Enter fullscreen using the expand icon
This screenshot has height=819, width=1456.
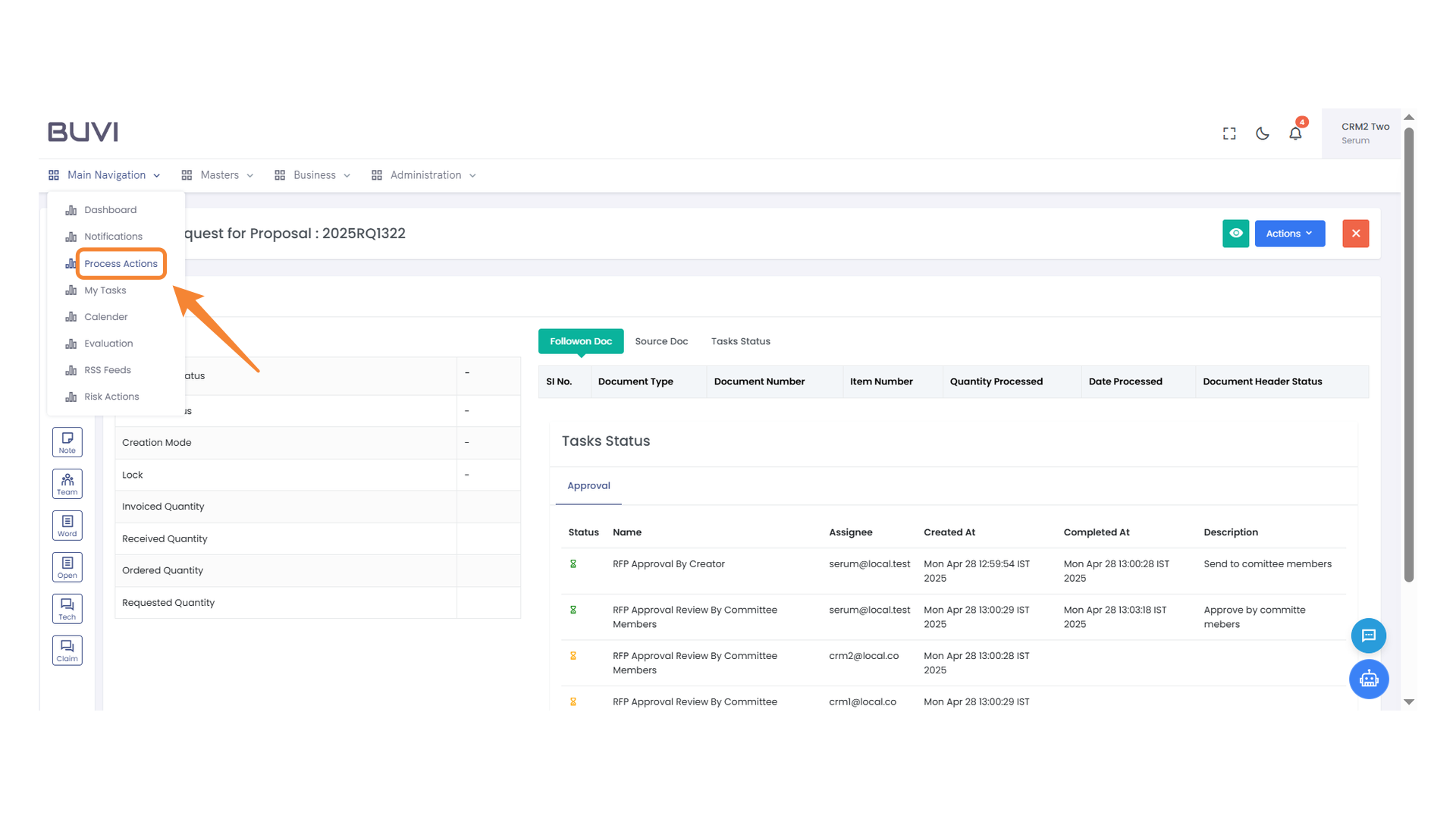pos(1229,133)
